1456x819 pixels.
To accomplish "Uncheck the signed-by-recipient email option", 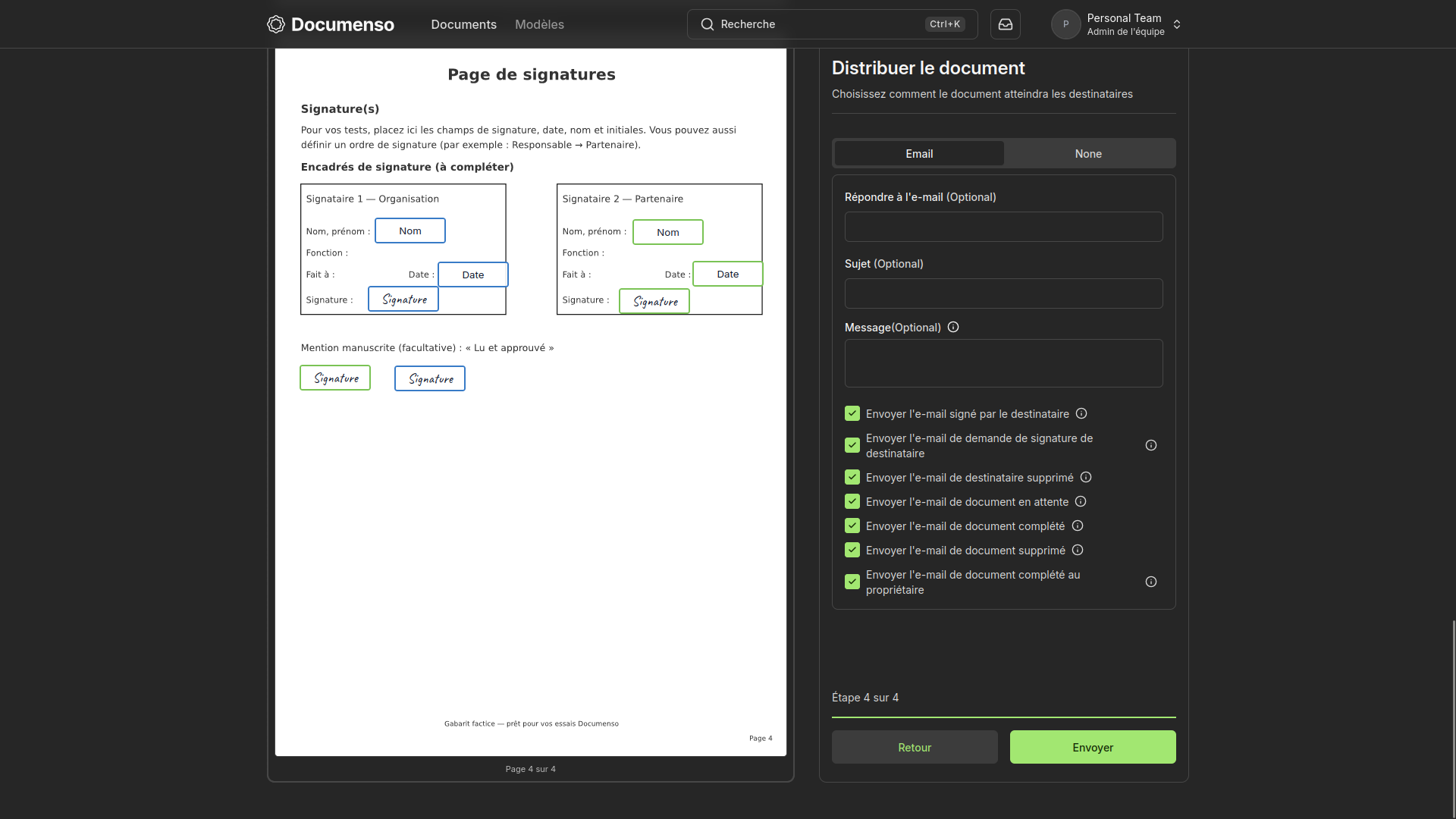I will click(852, 413).
